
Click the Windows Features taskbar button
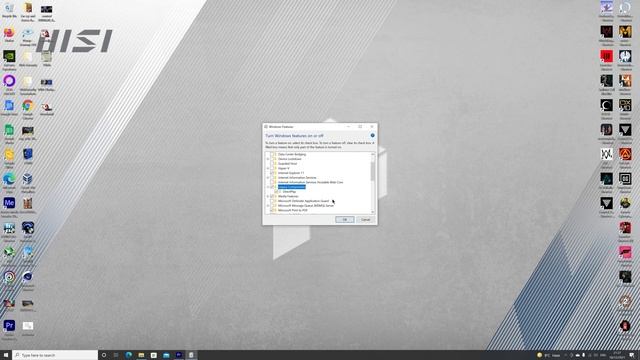[x=191, y=355]
